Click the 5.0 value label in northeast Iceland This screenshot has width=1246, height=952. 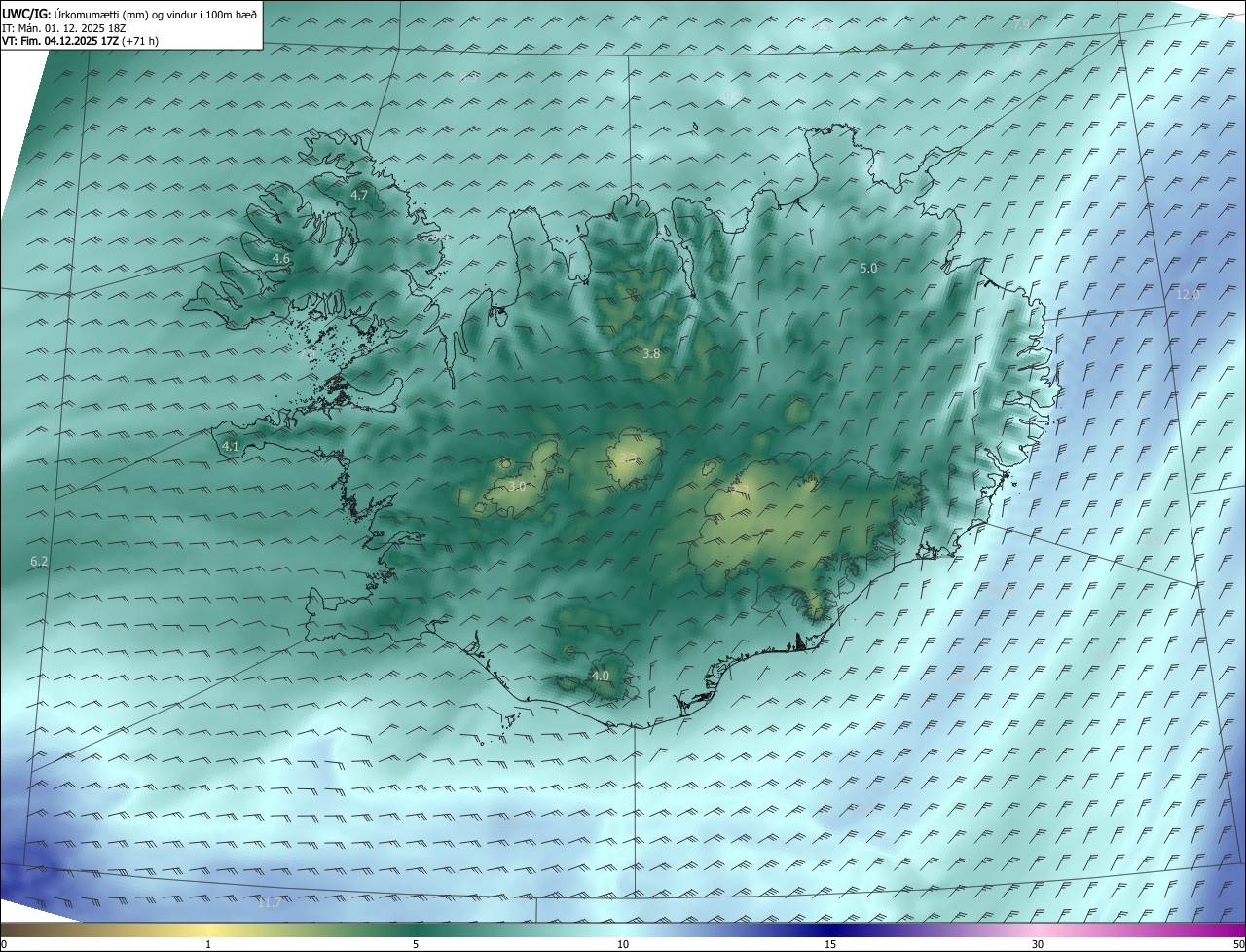pos(868,268)
